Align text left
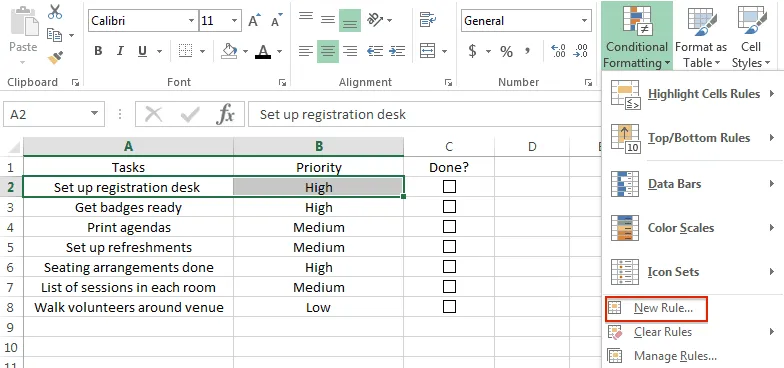This screenshot has width=784, height=368. tap(306, 51)
